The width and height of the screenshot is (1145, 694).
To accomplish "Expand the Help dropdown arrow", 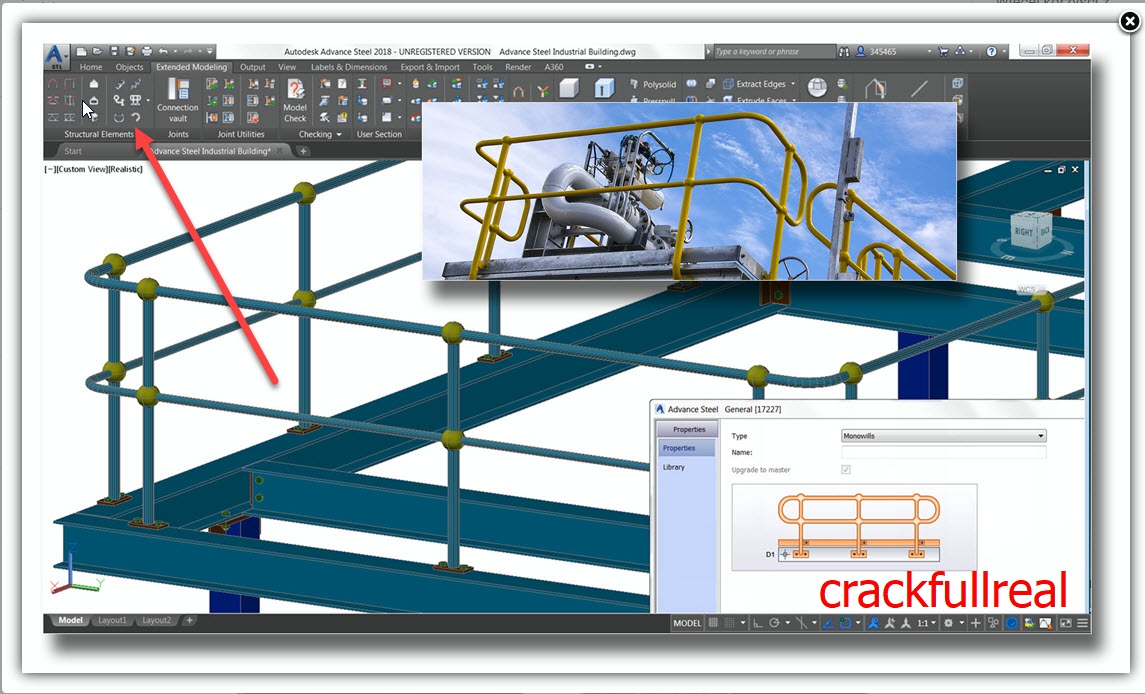I will tap(1003, 51).
